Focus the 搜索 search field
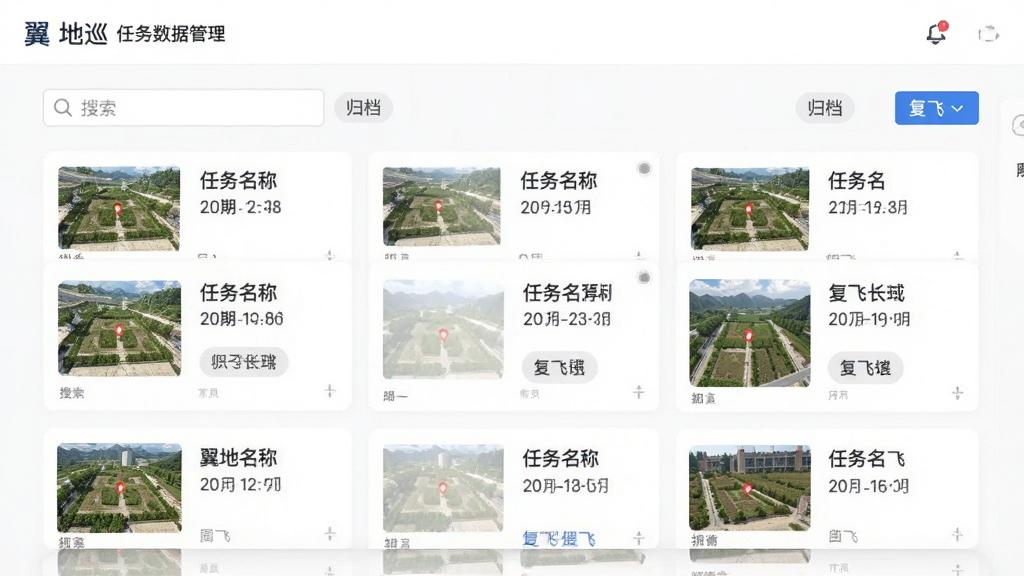Viewport: 1024px width, 576px height. (184, 108)
